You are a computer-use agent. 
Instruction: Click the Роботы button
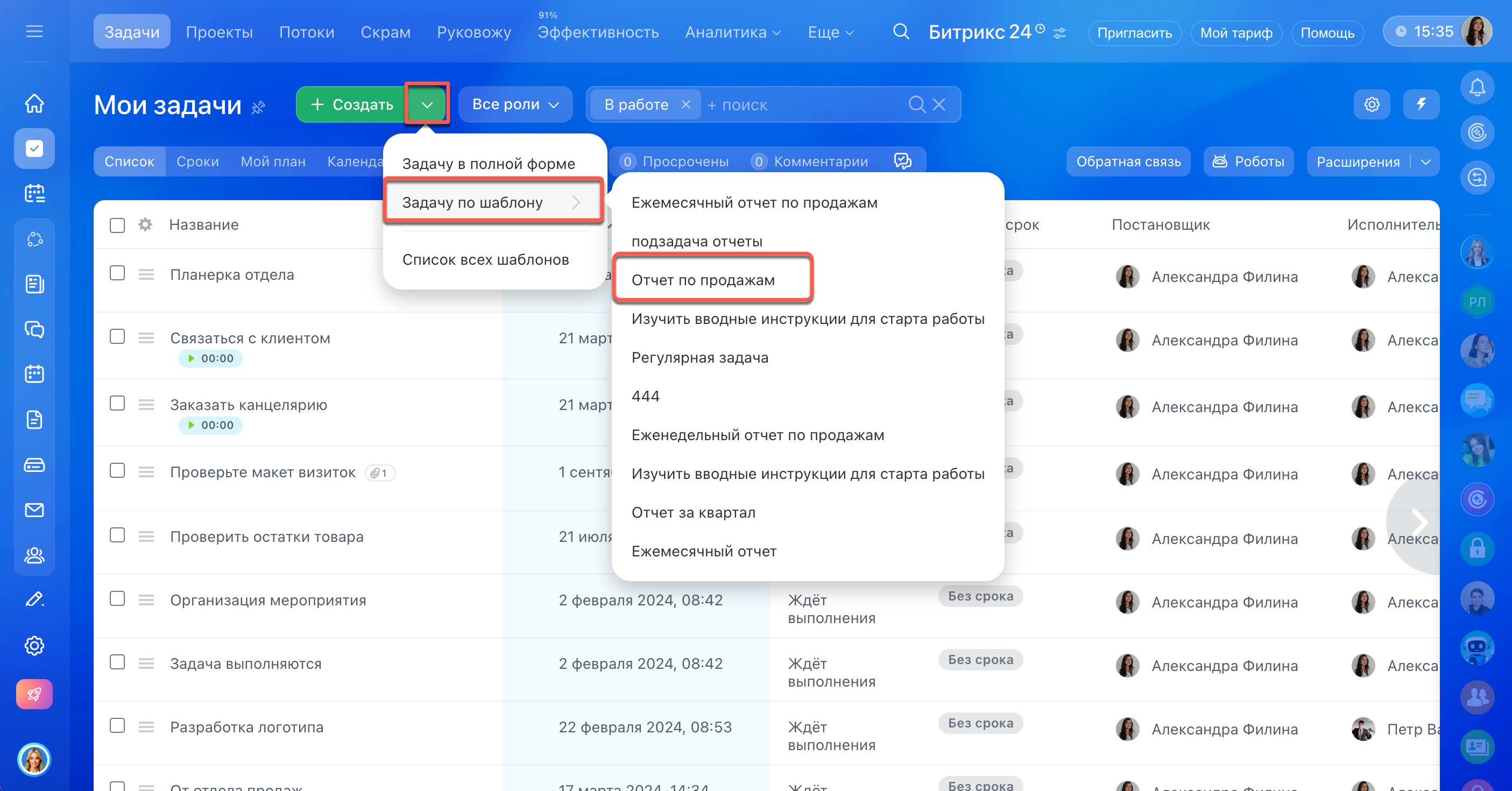1248,161
